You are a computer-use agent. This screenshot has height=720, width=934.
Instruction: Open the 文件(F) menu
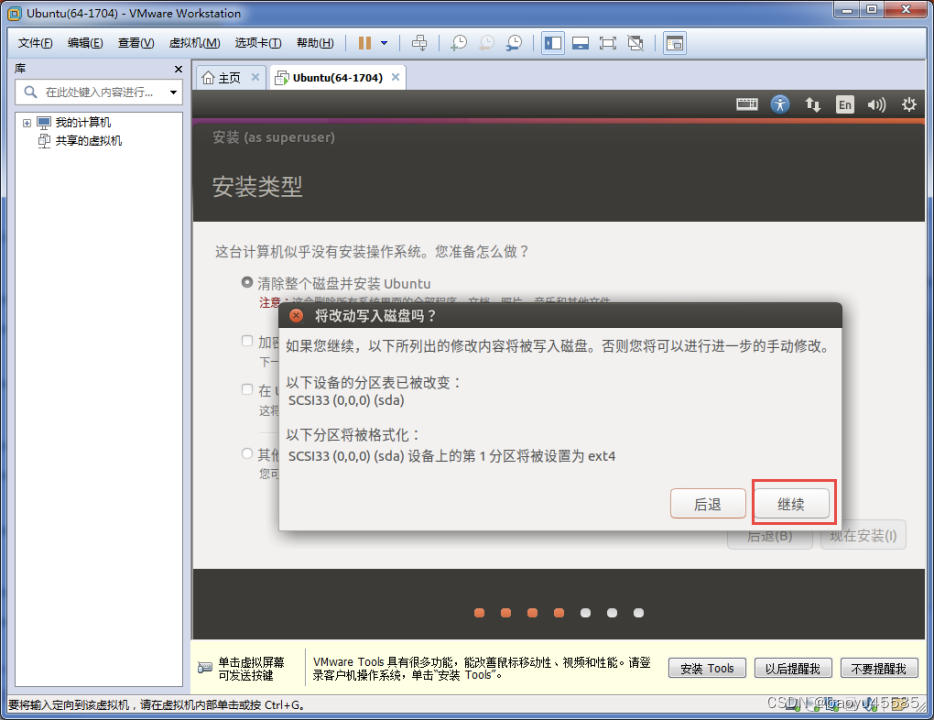coord(35,43)
